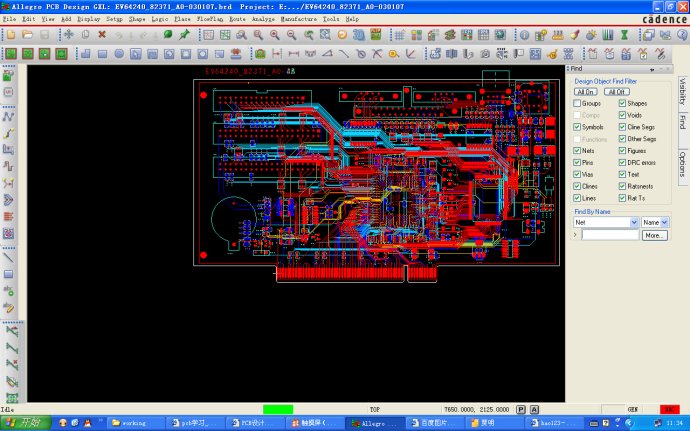This screenshot has height=431, width=690.
Task: Click the red X delete icon
Action: 101,35
